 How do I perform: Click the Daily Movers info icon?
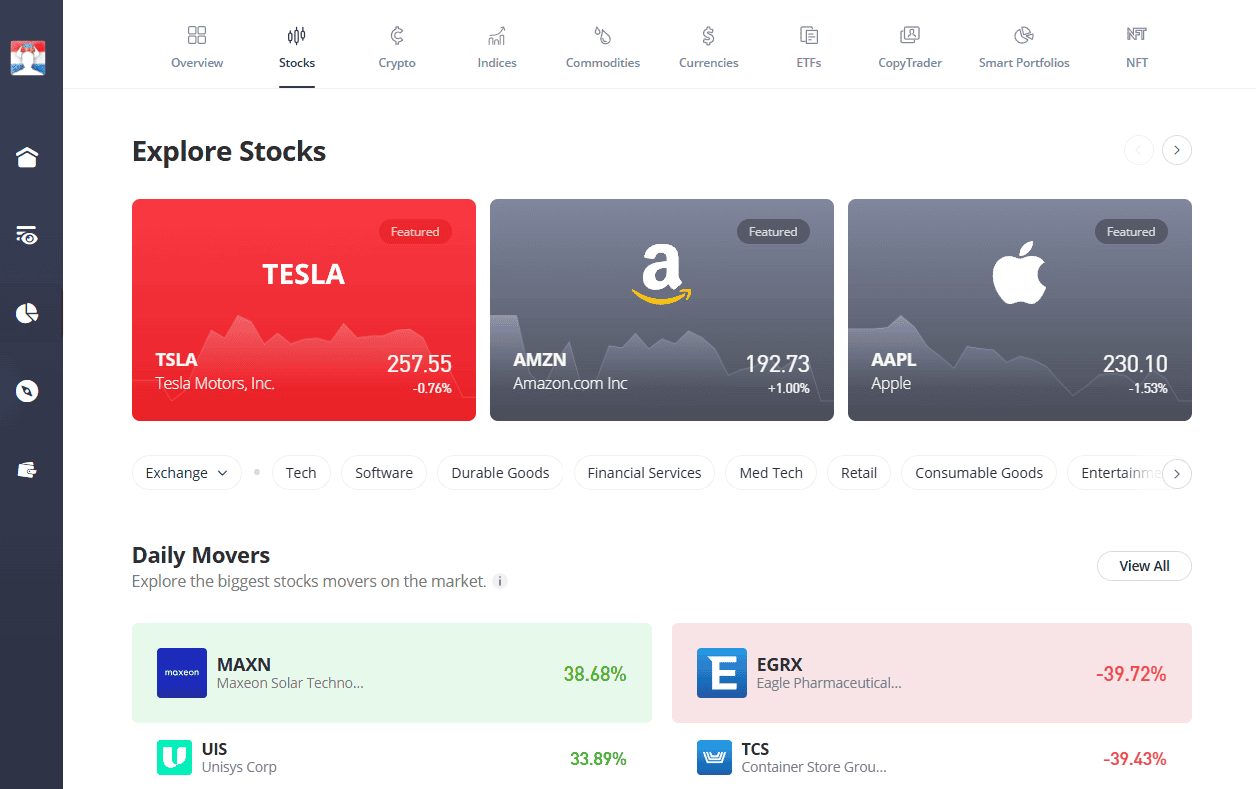(500, 581)
